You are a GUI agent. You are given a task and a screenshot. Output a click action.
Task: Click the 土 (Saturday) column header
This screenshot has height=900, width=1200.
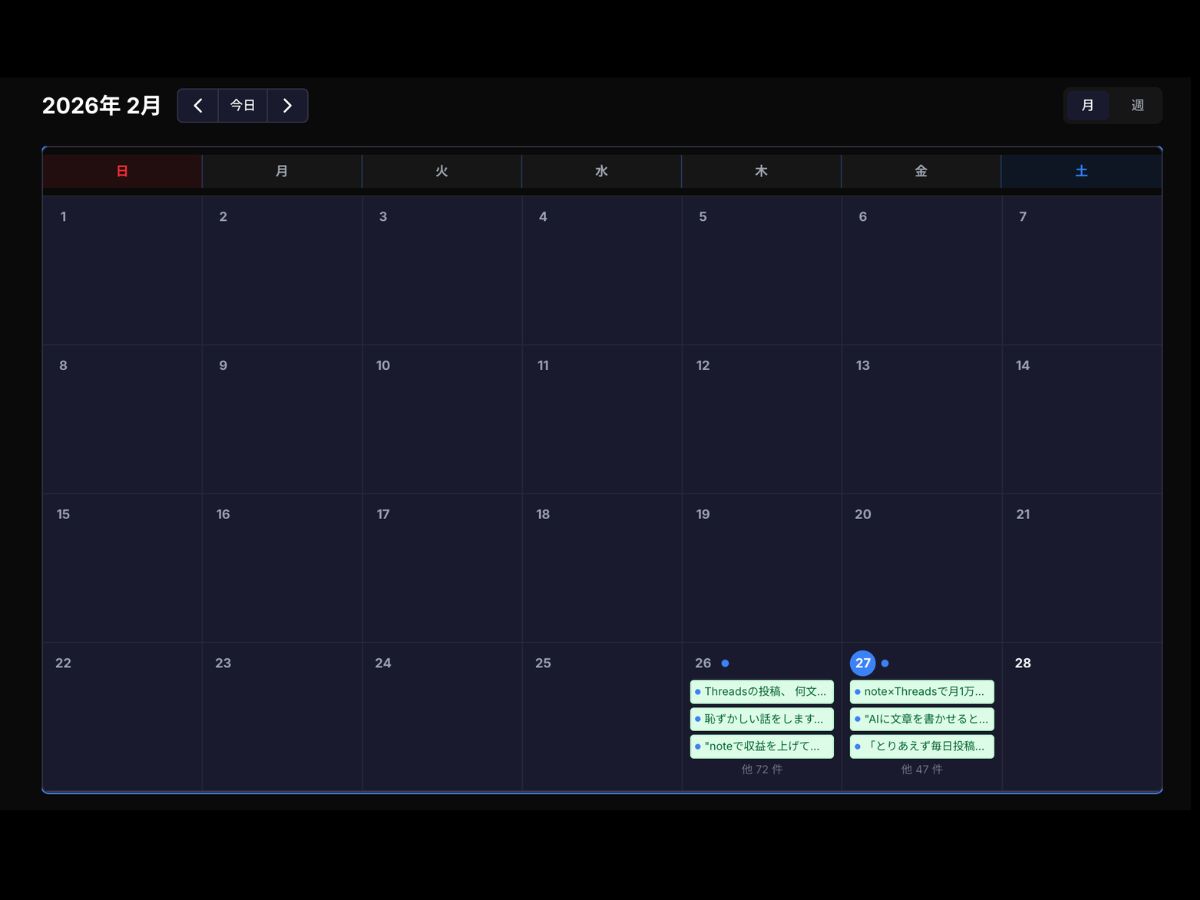point(1081,171)
